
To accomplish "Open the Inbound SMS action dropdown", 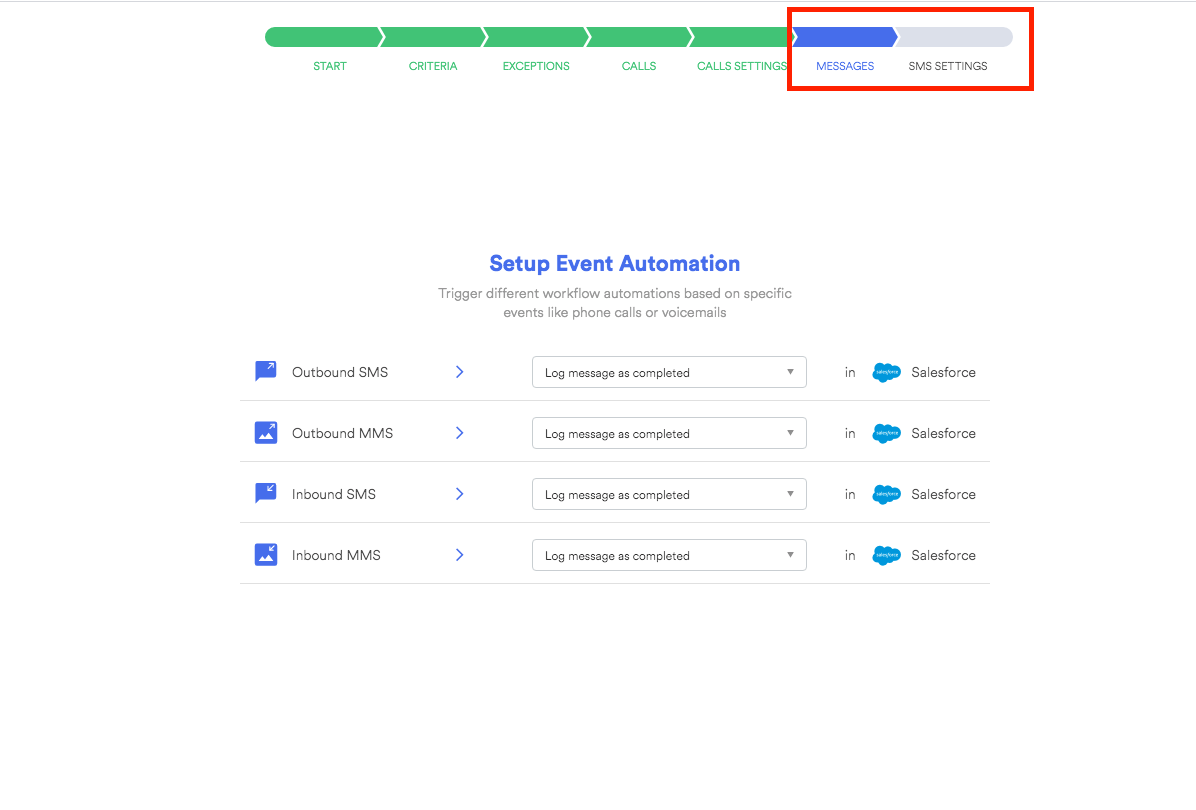I will 669,494.
